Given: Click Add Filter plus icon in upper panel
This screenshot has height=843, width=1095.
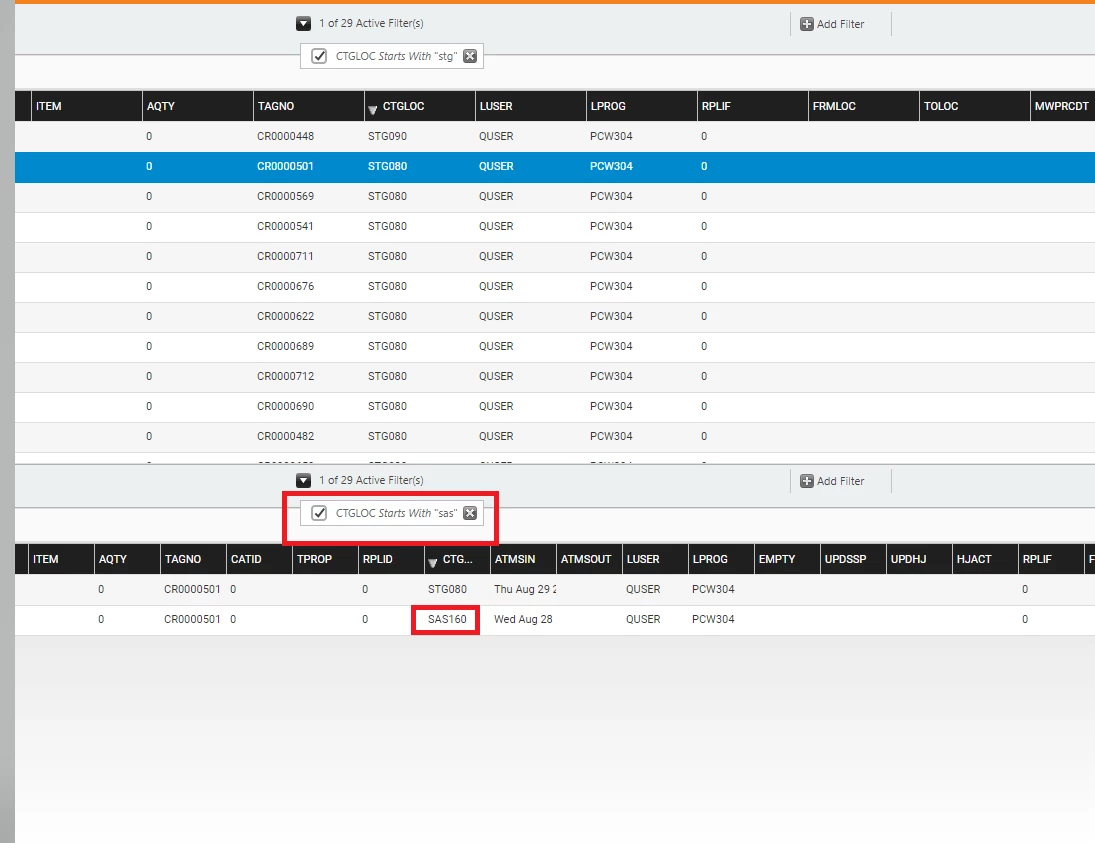Looking at the screenshot, I should pyautogui.click(x=807, y=24).
